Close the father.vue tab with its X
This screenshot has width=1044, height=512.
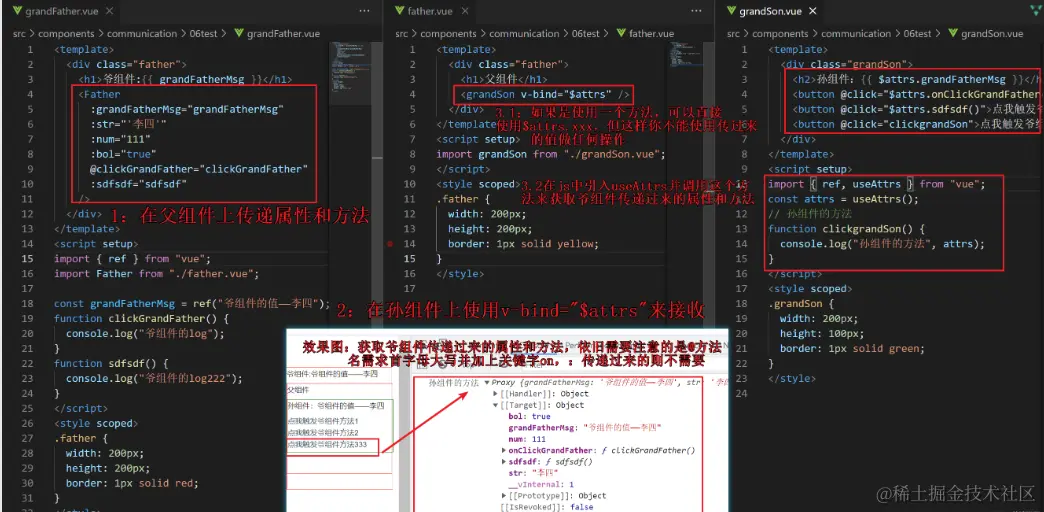463,11
